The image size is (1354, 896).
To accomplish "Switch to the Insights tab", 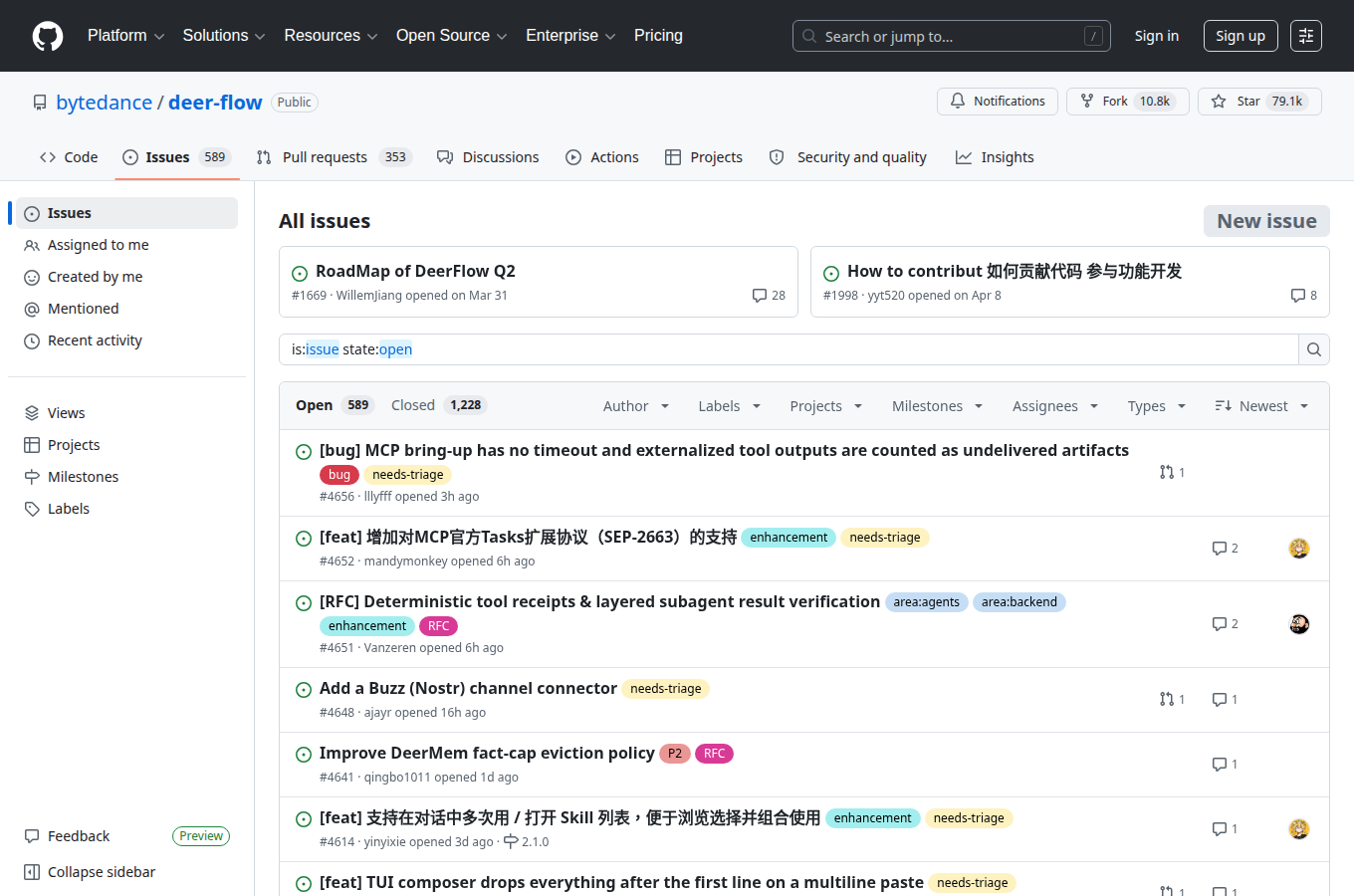I will (995, 157).
